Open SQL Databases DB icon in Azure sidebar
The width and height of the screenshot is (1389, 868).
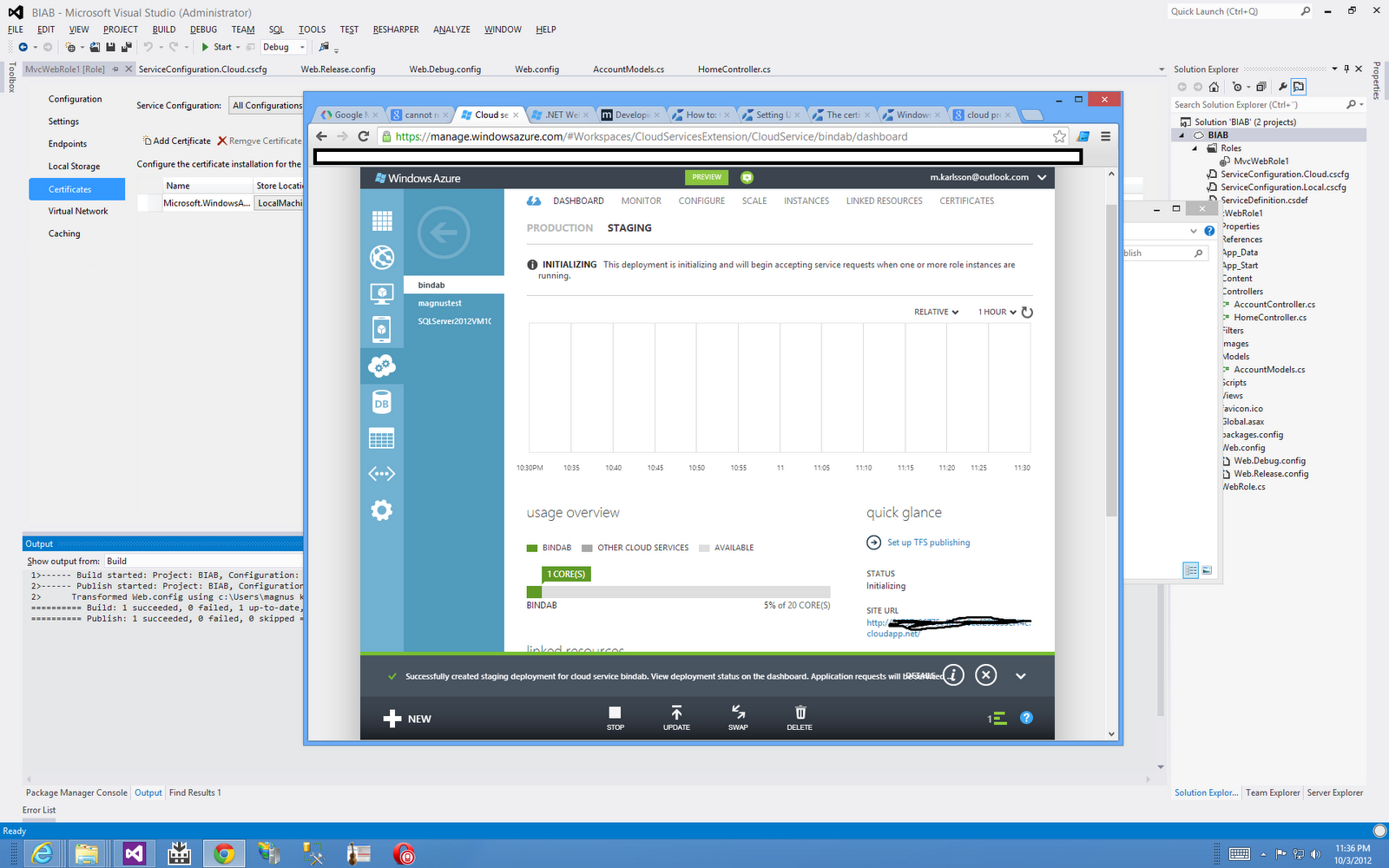tap(382, 402)
